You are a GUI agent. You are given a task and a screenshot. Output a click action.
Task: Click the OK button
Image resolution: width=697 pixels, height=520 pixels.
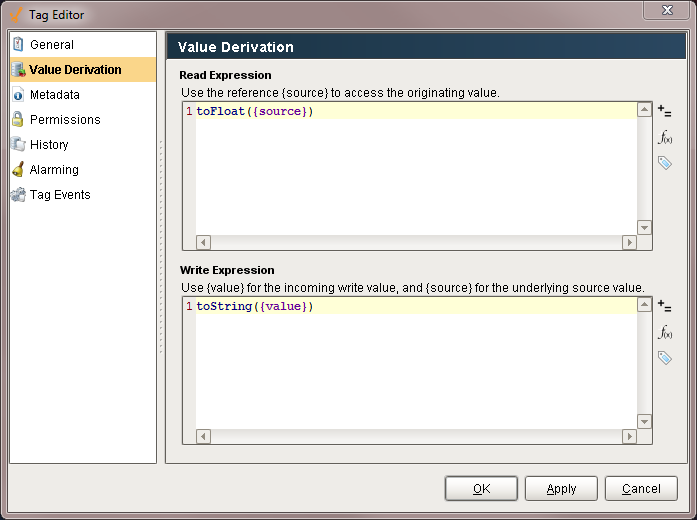click(481, 488)
